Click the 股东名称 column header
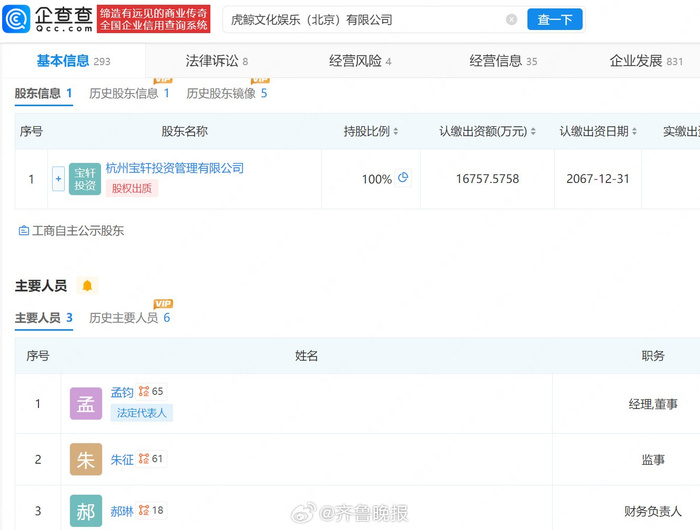The height and width of the screenshot is (530, 700). coord(184,131)
